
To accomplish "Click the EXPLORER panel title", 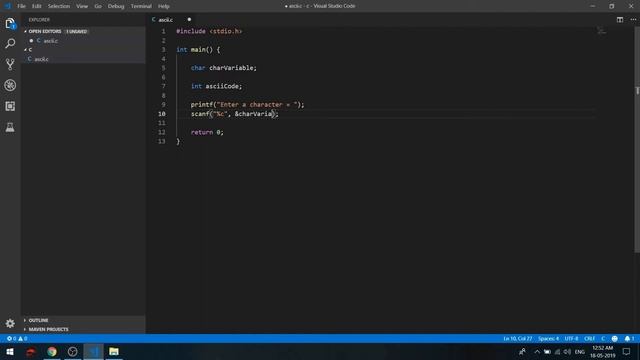I will click(39, 20).
